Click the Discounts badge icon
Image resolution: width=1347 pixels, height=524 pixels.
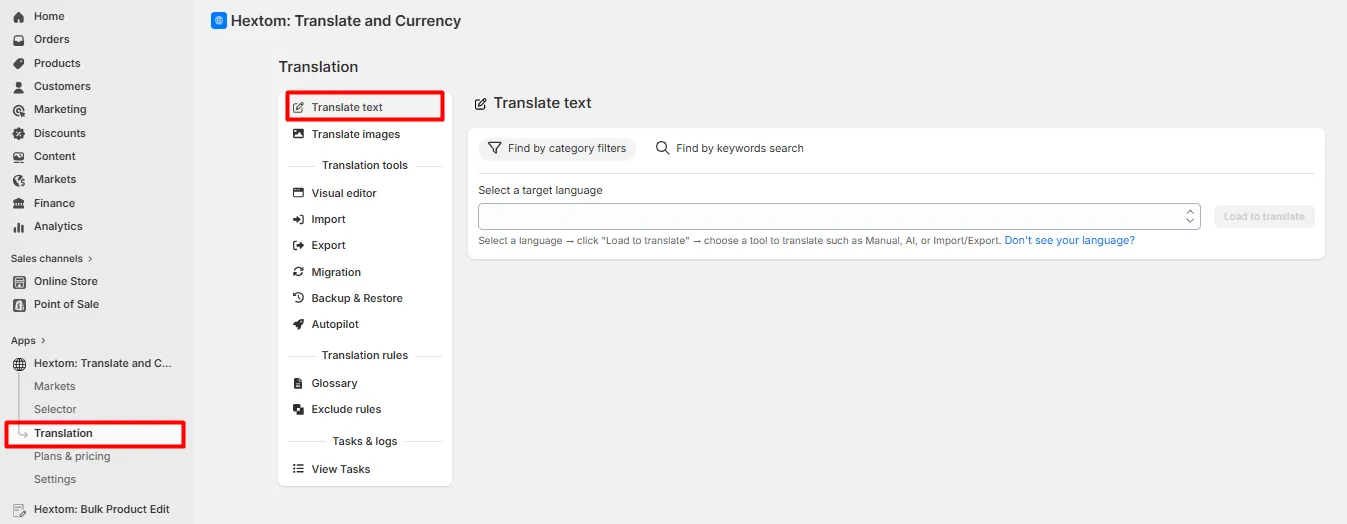click(19, 133)
